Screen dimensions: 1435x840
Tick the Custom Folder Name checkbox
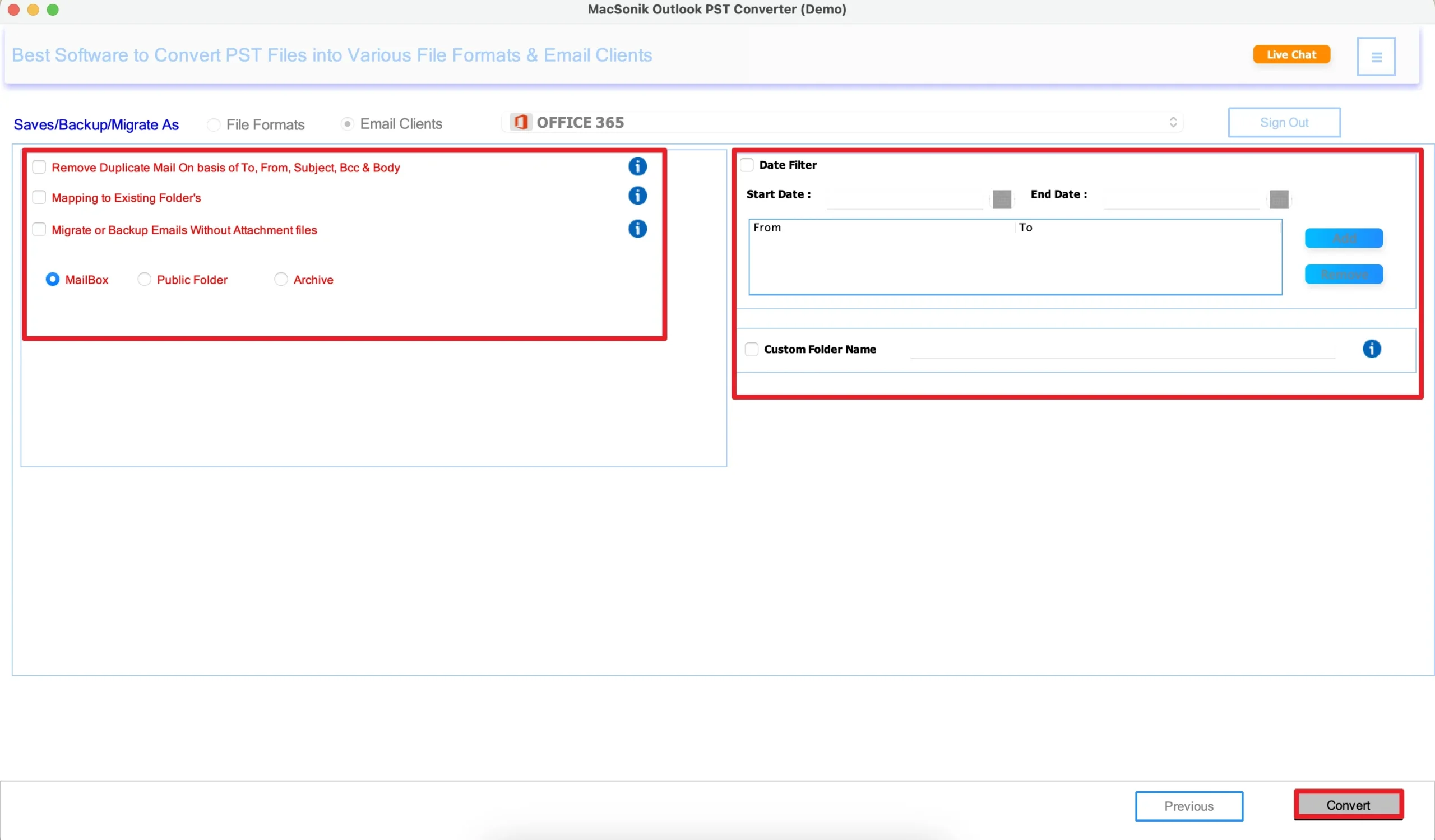click(751, 349)
